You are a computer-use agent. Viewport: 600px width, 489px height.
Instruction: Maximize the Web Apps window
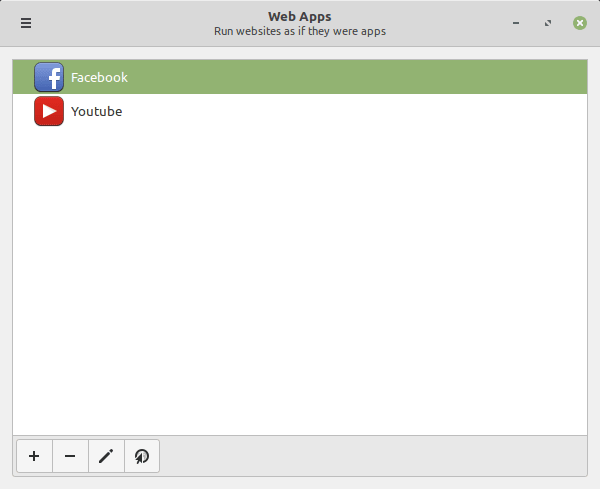click(548, 23)
